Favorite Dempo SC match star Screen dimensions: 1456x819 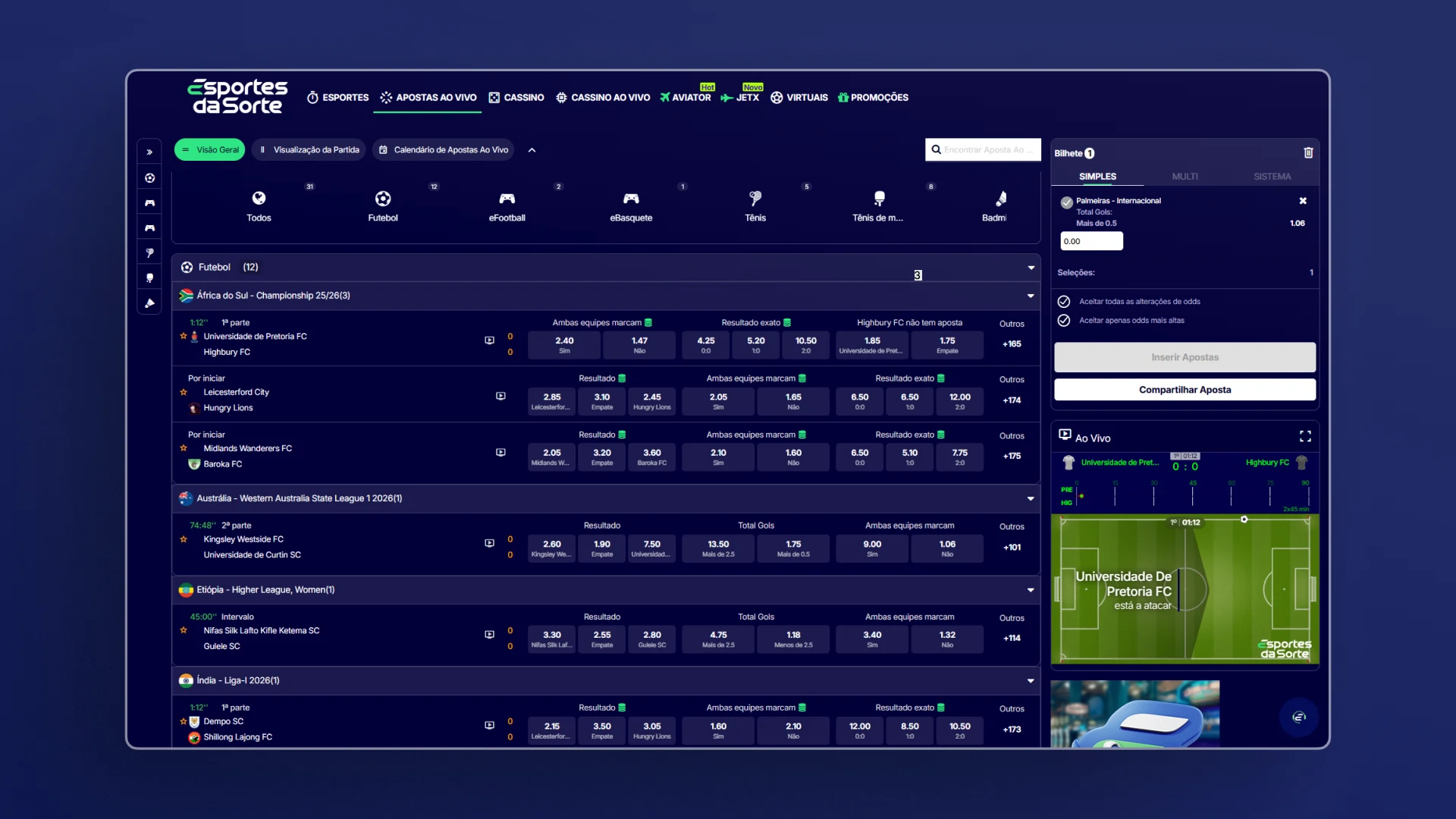184,721
